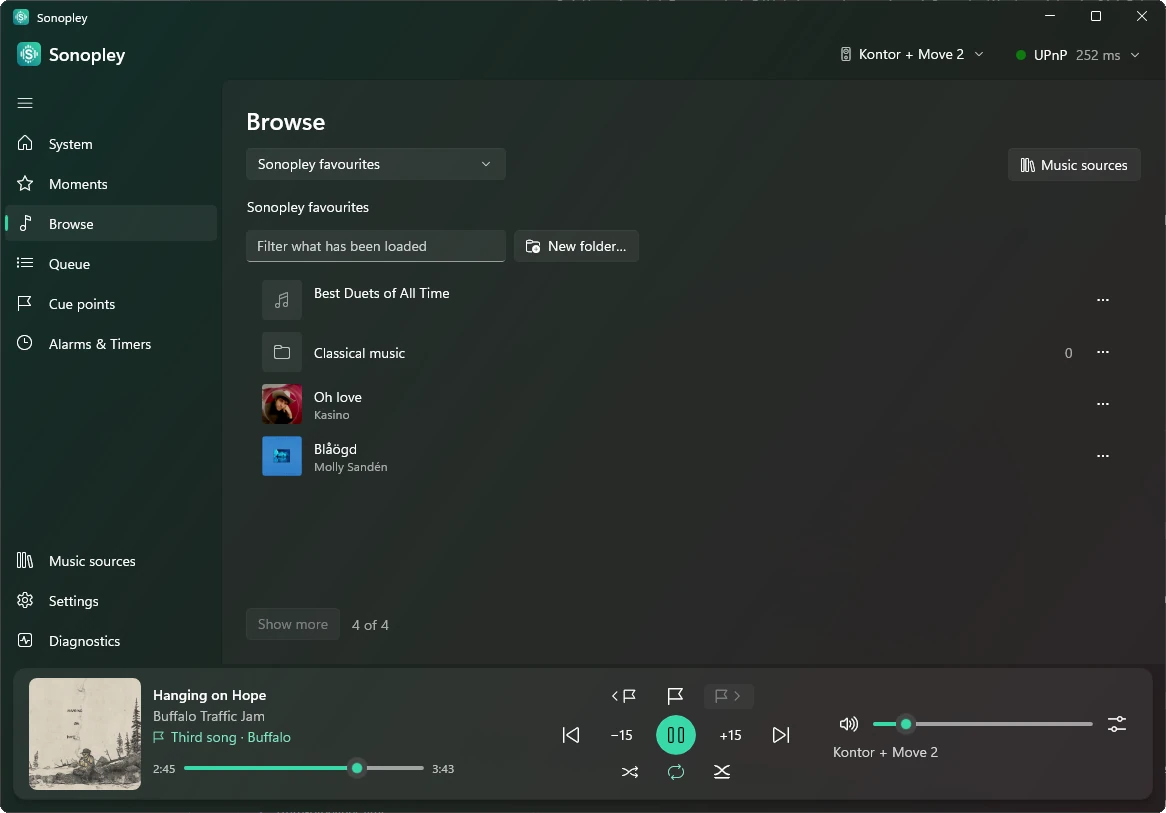Jump to previous cue point flag

click(623, 695)
